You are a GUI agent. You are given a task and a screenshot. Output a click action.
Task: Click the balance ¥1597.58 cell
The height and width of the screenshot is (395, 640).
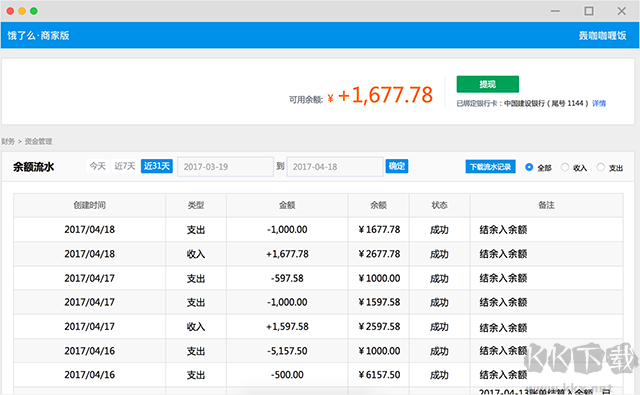tap(379, 302)
